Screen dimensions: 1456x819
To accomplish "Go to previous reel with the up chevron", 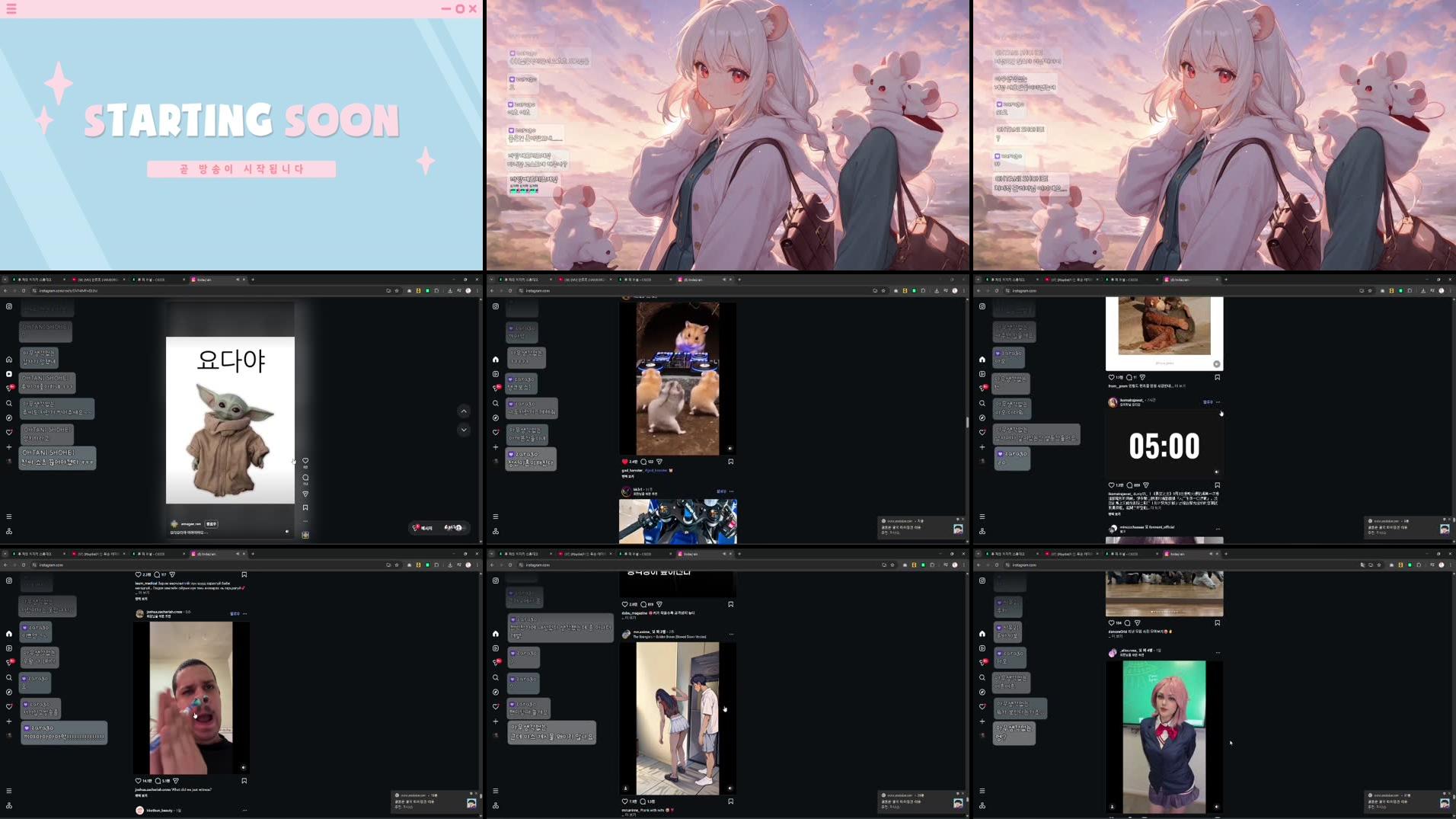I will (x=464, y=411).
